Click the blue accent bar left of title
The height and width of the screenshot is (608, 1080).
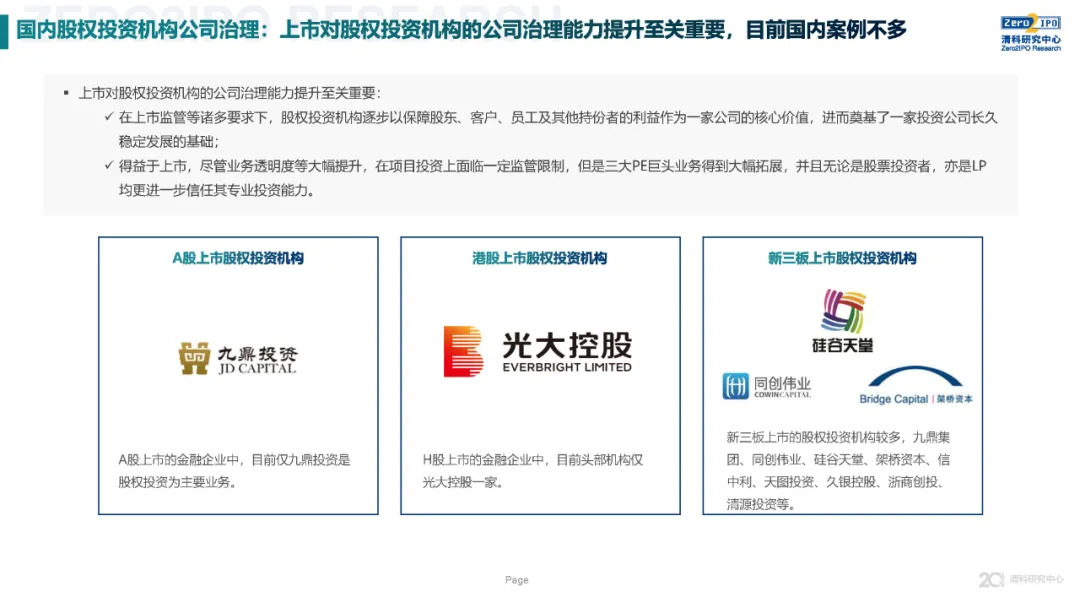click(x=4, y=30)
